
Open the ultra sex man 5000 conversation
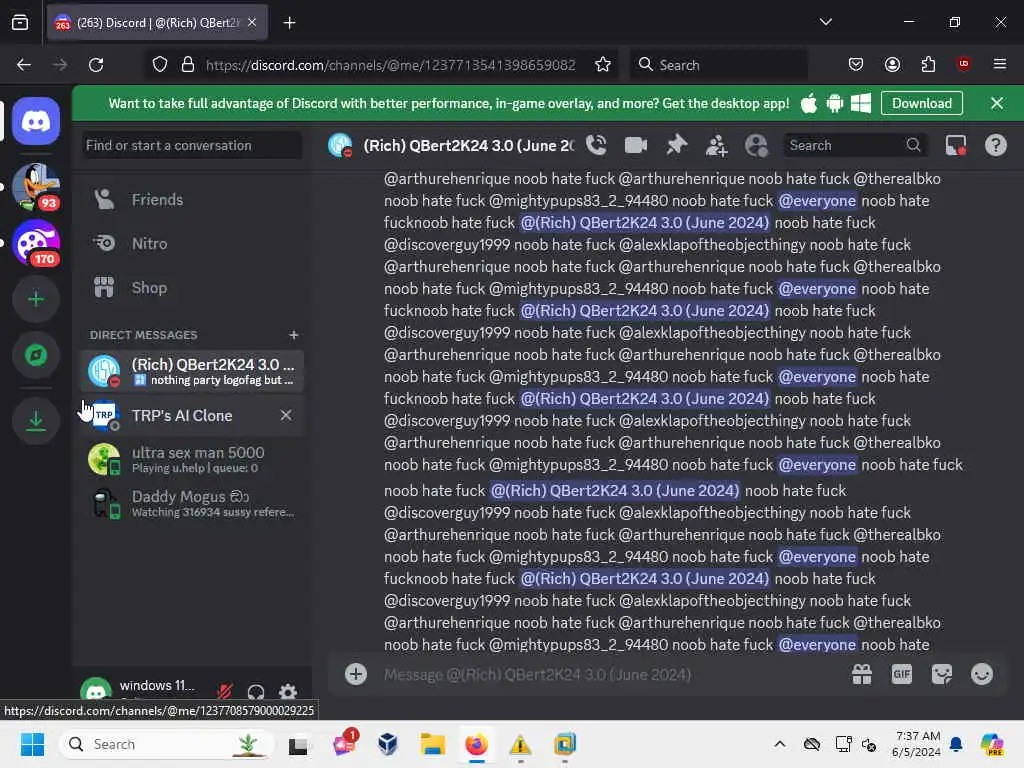192,459
